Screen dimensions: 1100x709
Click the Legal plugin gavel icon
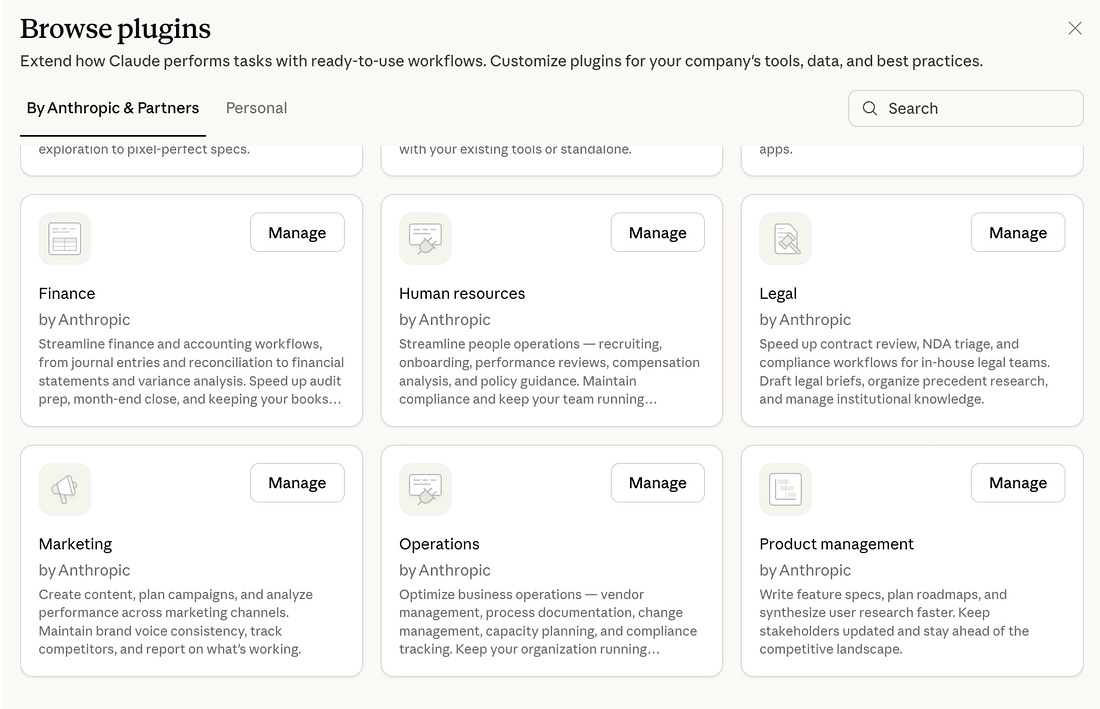[x=785, y=238]
